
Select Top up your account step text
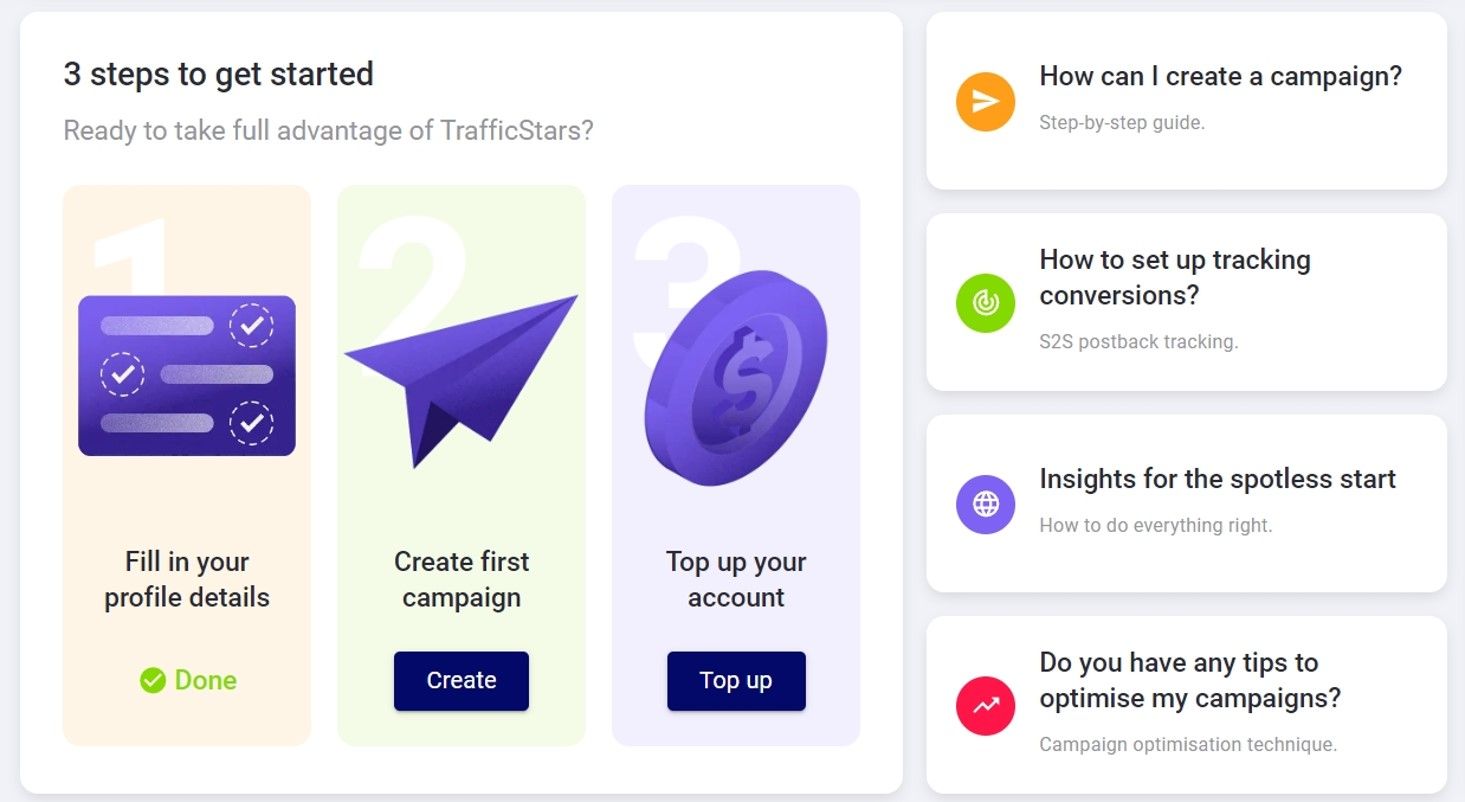736,579
